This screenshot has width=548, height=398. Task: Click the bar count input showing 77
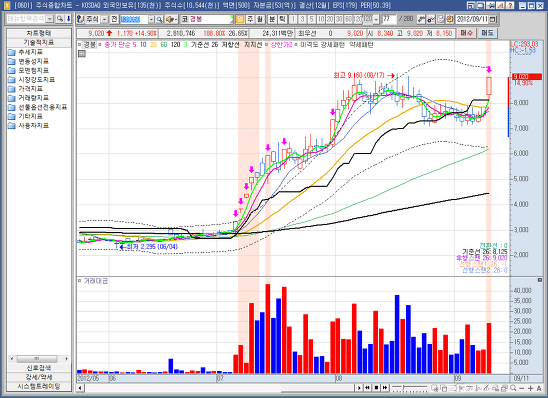tap(389, 19)
